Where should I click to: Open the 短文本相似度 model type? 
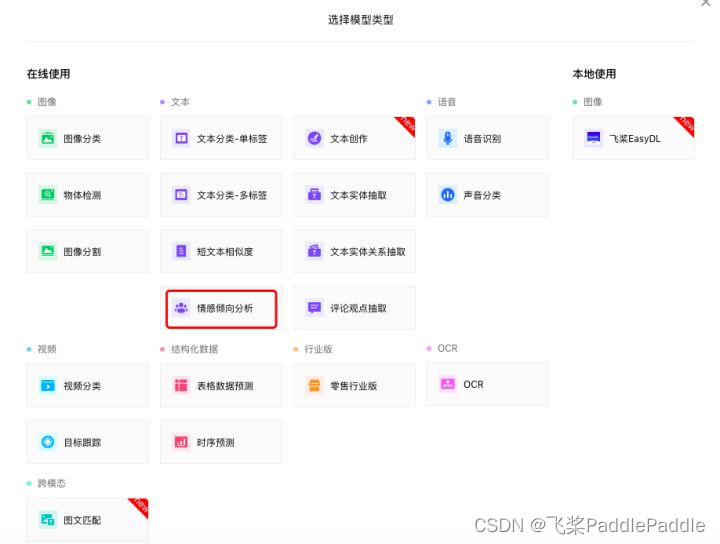click(221, 251)
